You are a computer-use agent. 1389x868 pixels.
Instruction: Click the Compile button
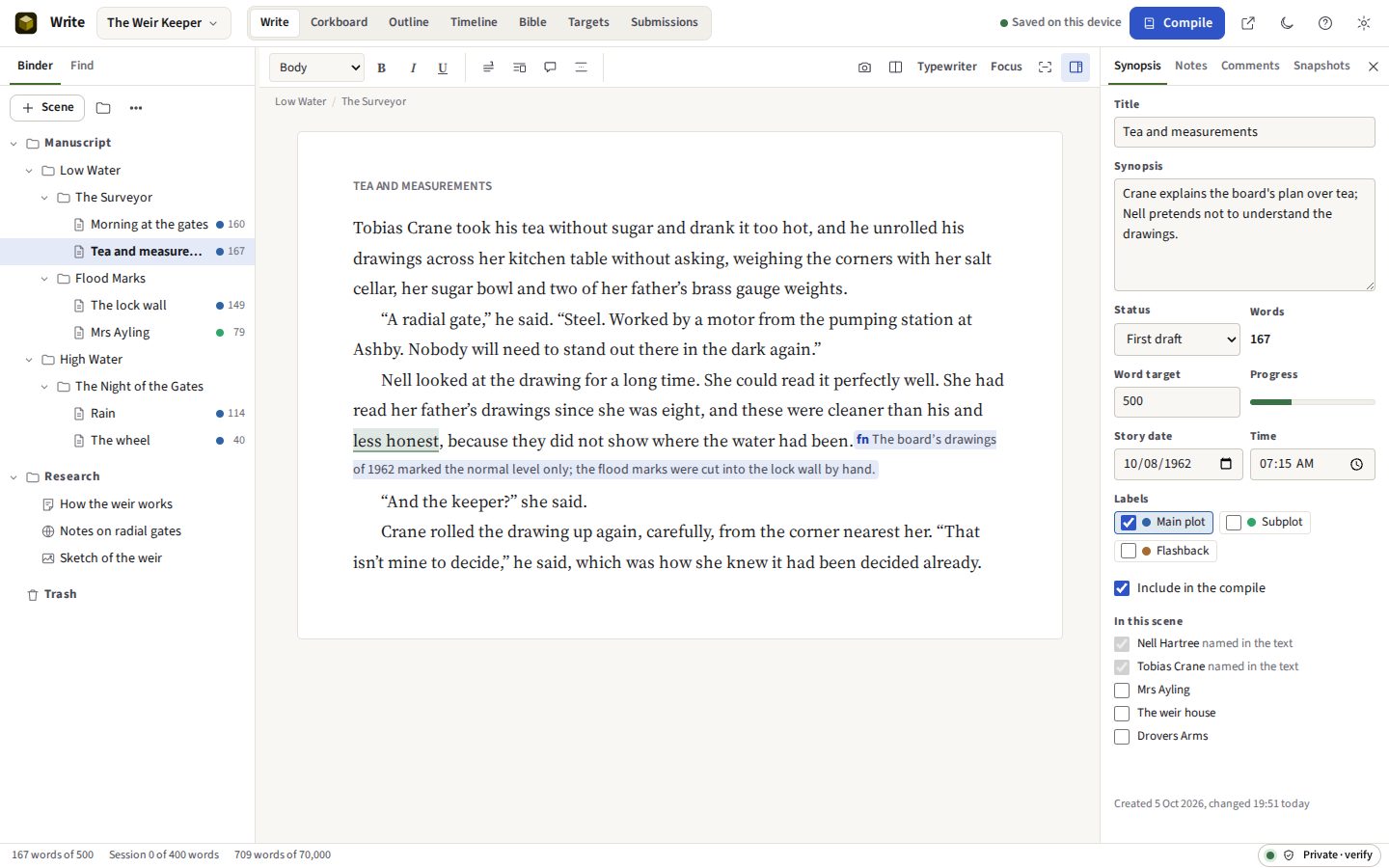point(1177,23)
